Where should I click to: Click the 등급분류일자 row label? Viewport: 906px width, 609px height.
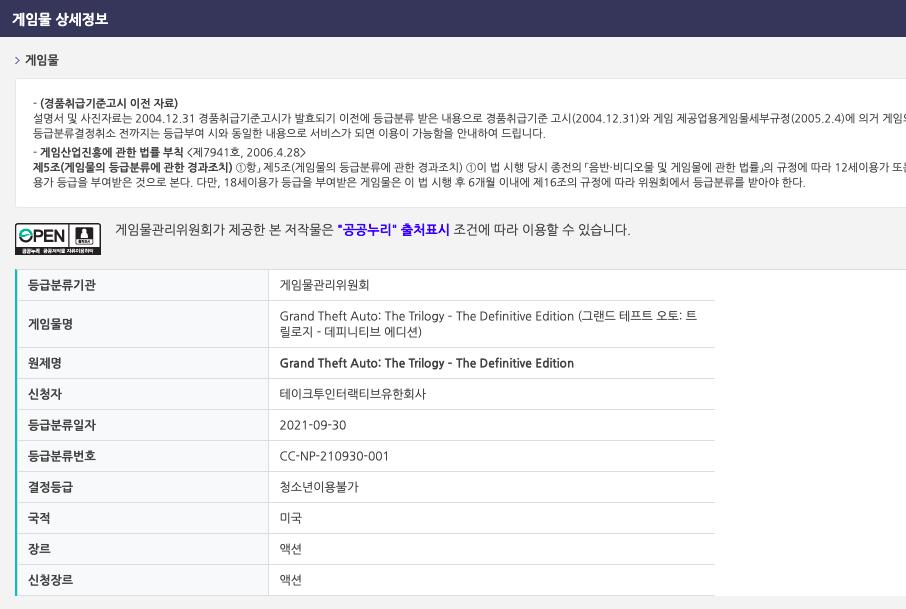pyautogui.click(x=62, y=425)
